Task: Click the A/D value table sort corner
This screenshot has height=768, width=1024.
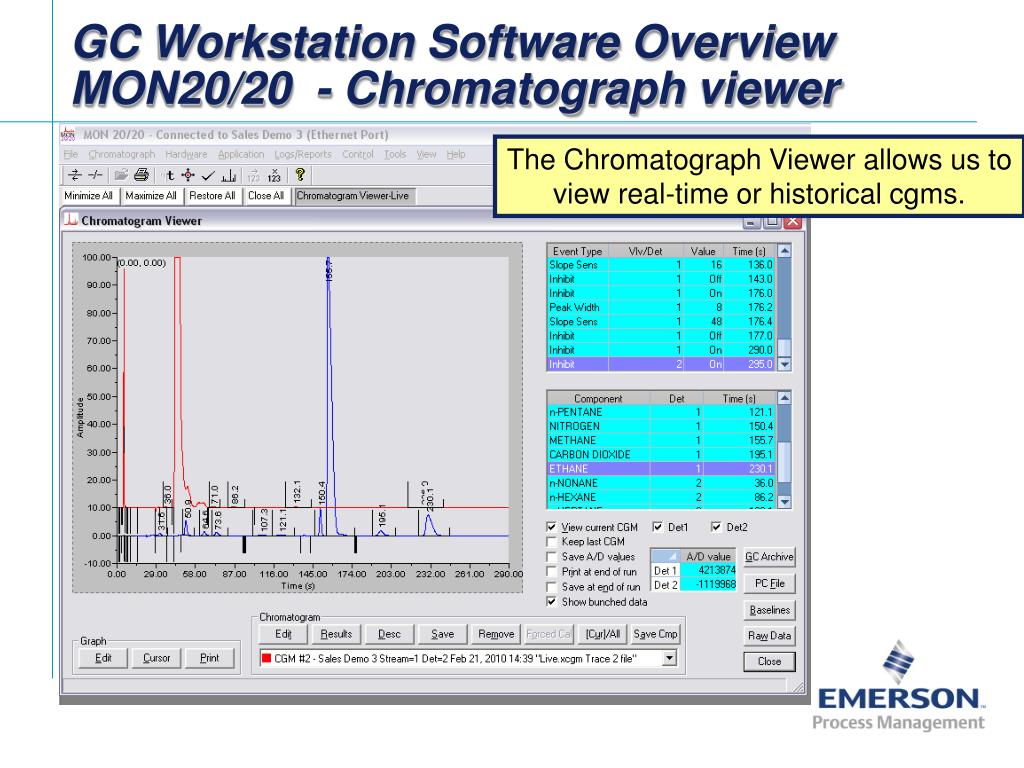Action: [x=665, y=556]
